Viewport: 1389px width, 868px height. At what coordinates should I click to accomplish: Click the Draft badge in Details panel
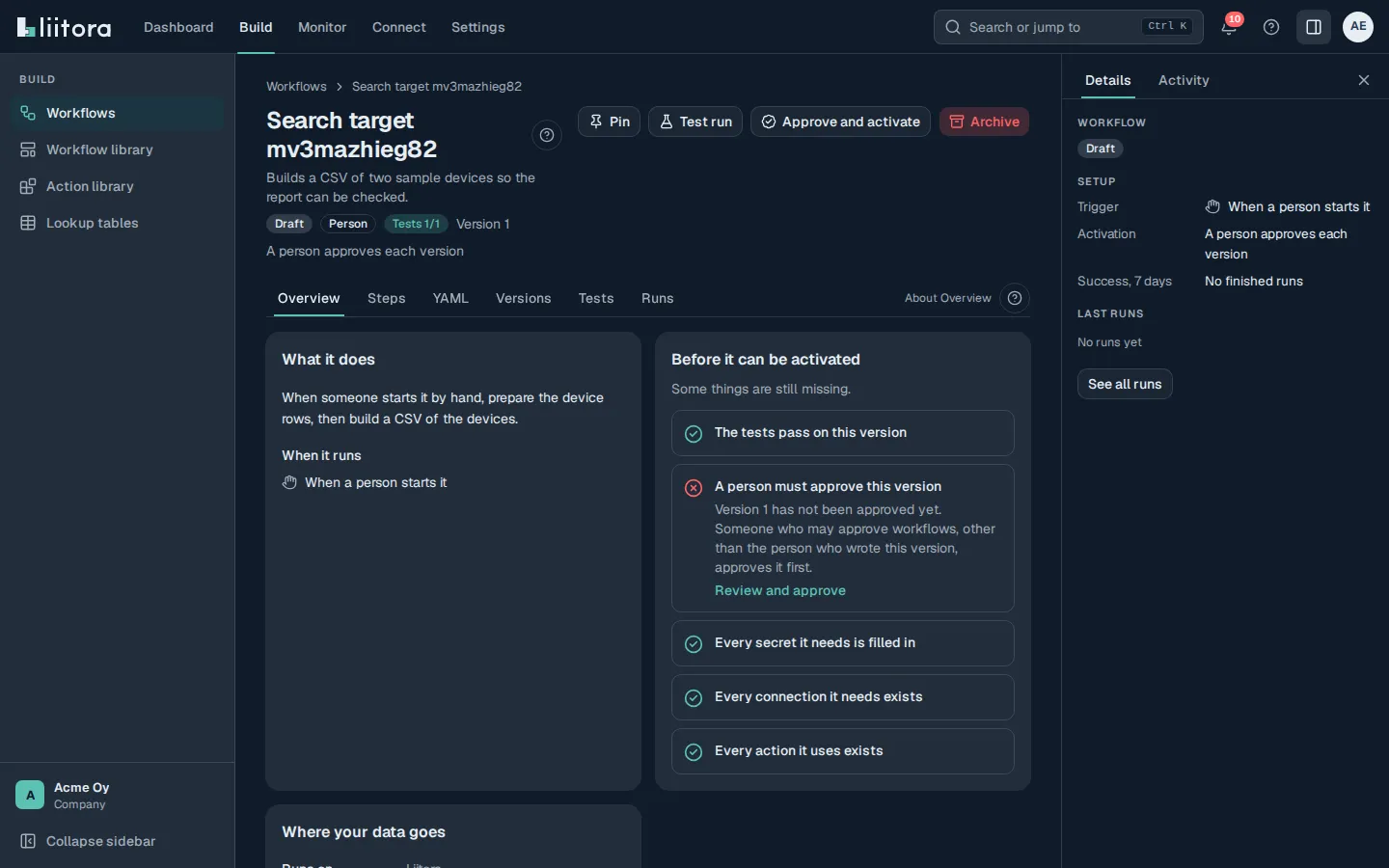[x=1101, y=149]
